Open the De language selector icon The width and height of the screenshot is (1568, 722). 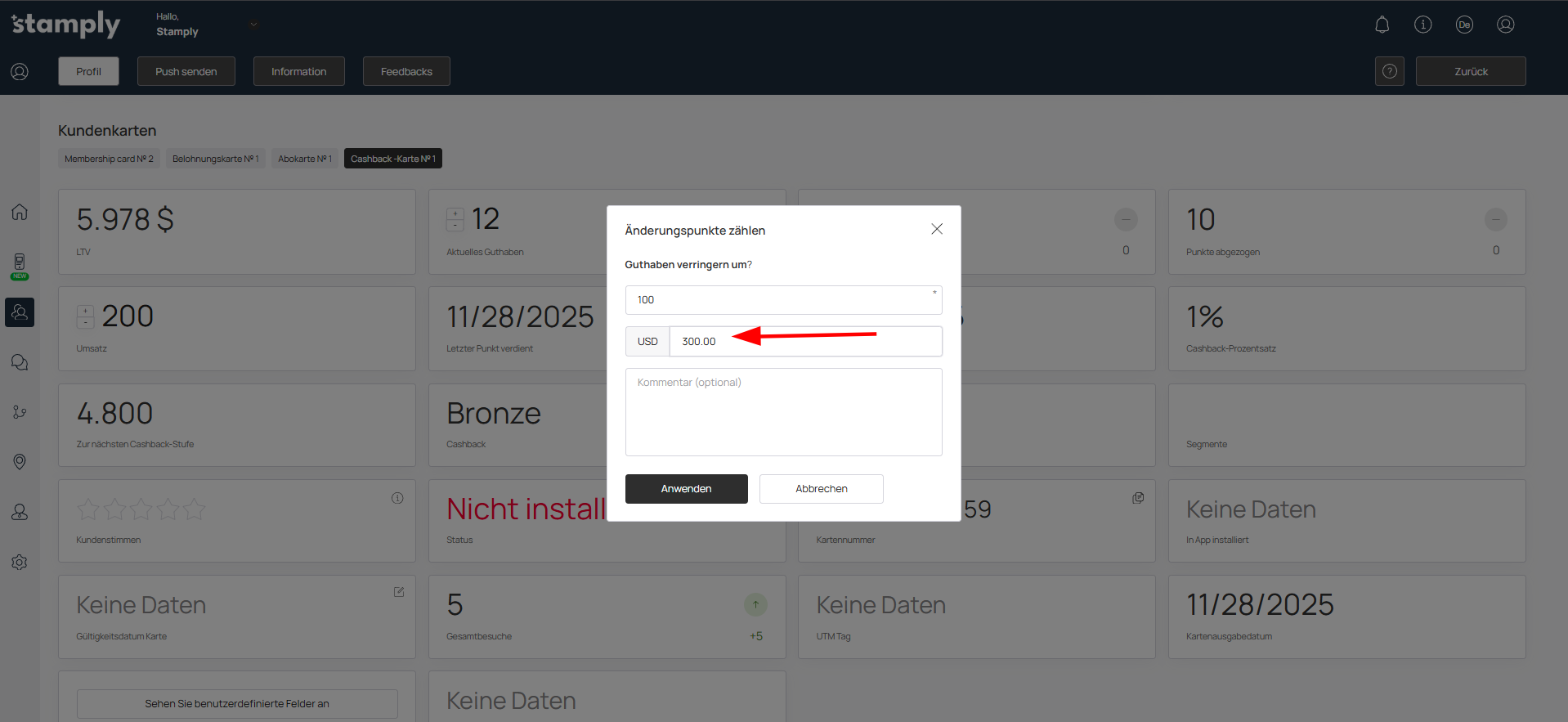coord(1464,25)
